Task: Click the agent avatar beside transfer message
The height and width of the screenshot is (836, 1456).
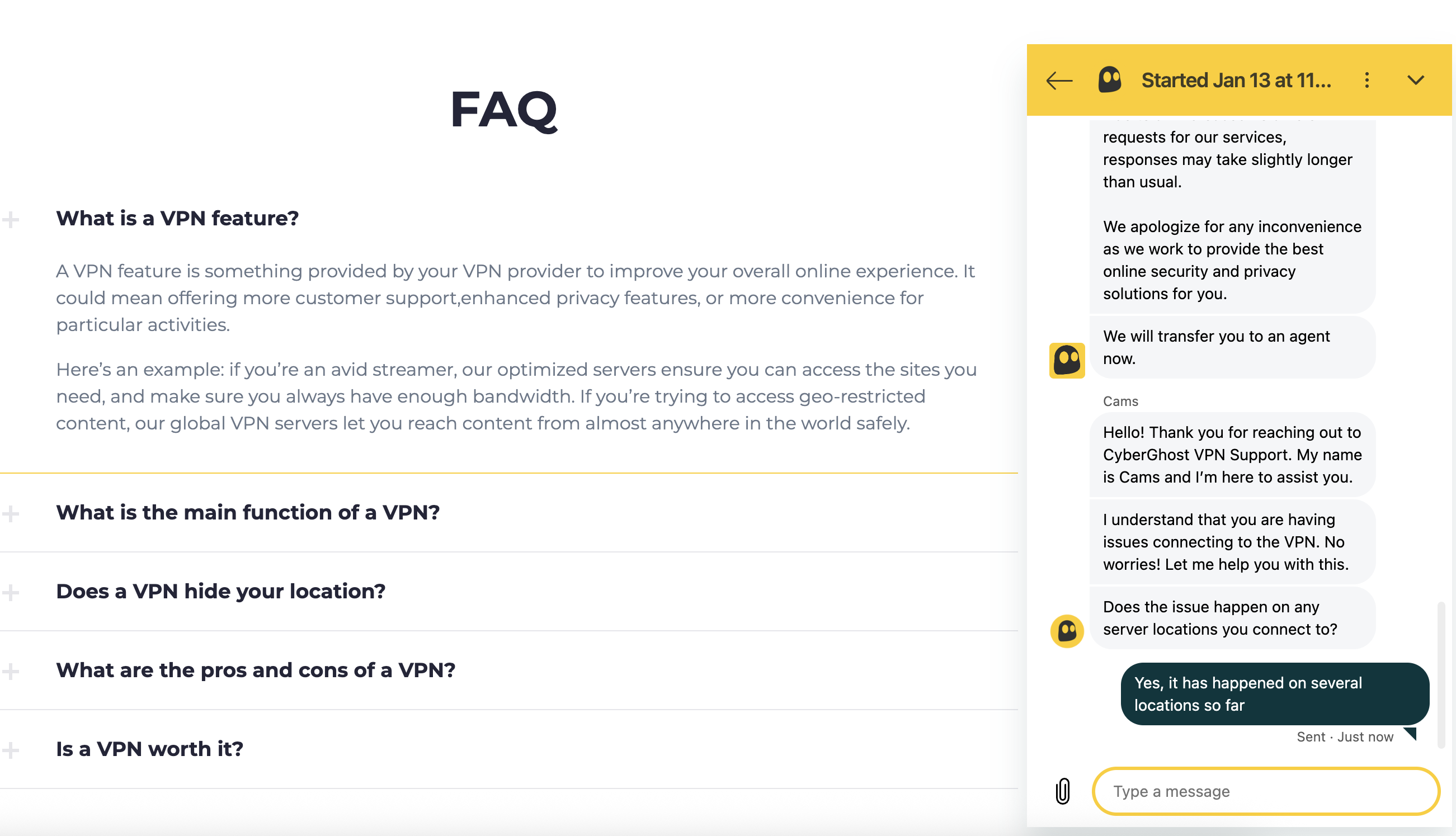Action: 1067,361
